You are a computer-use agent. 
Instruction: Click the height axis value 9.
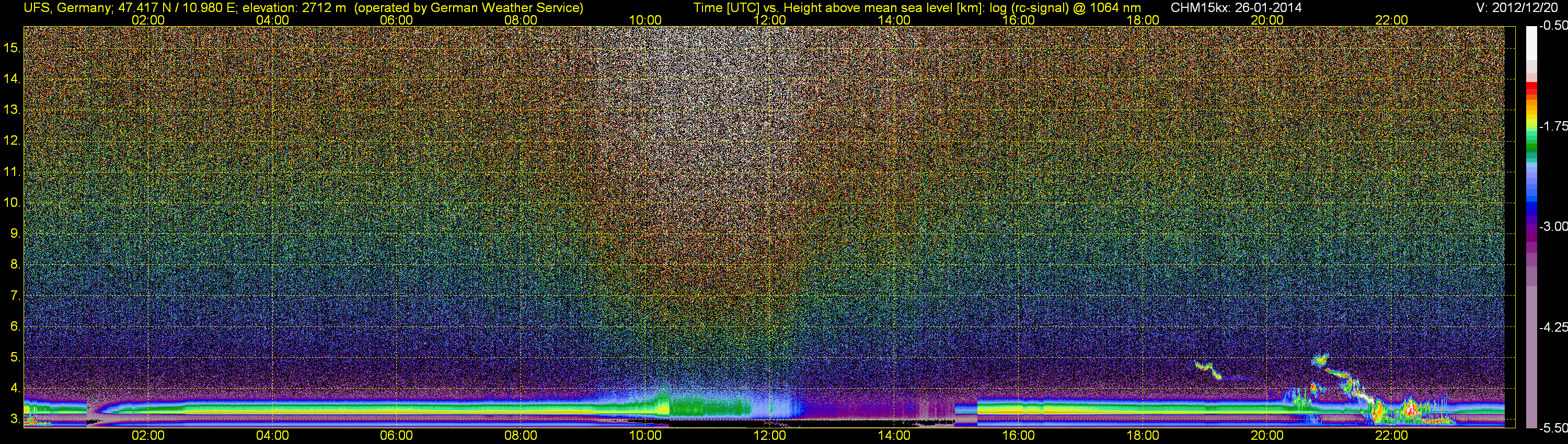[16, 233]
